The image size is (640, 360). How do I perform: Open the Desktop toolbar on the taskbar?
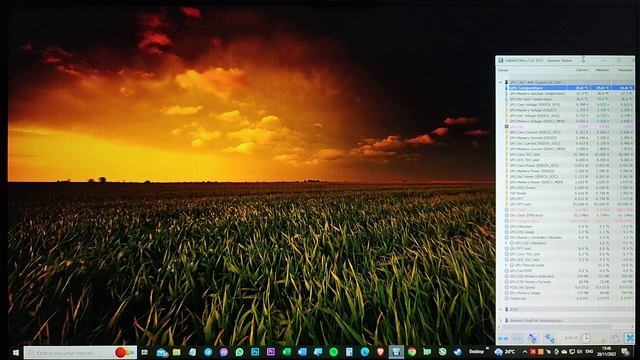pos(476,351)
